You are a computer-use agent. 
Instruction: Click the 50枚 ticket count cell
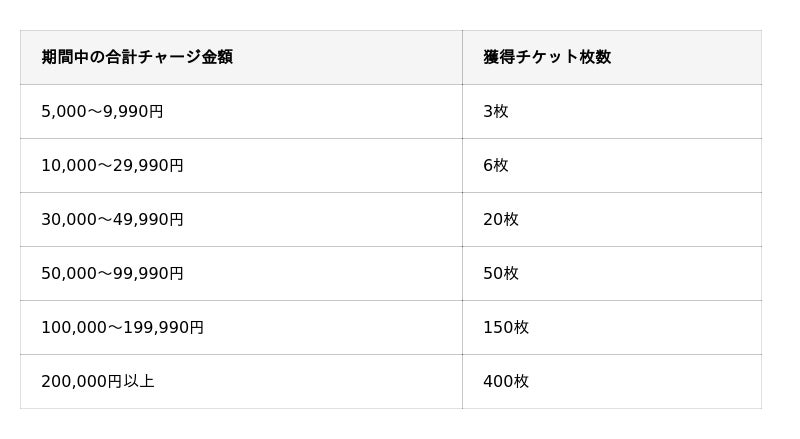[501, 273]
